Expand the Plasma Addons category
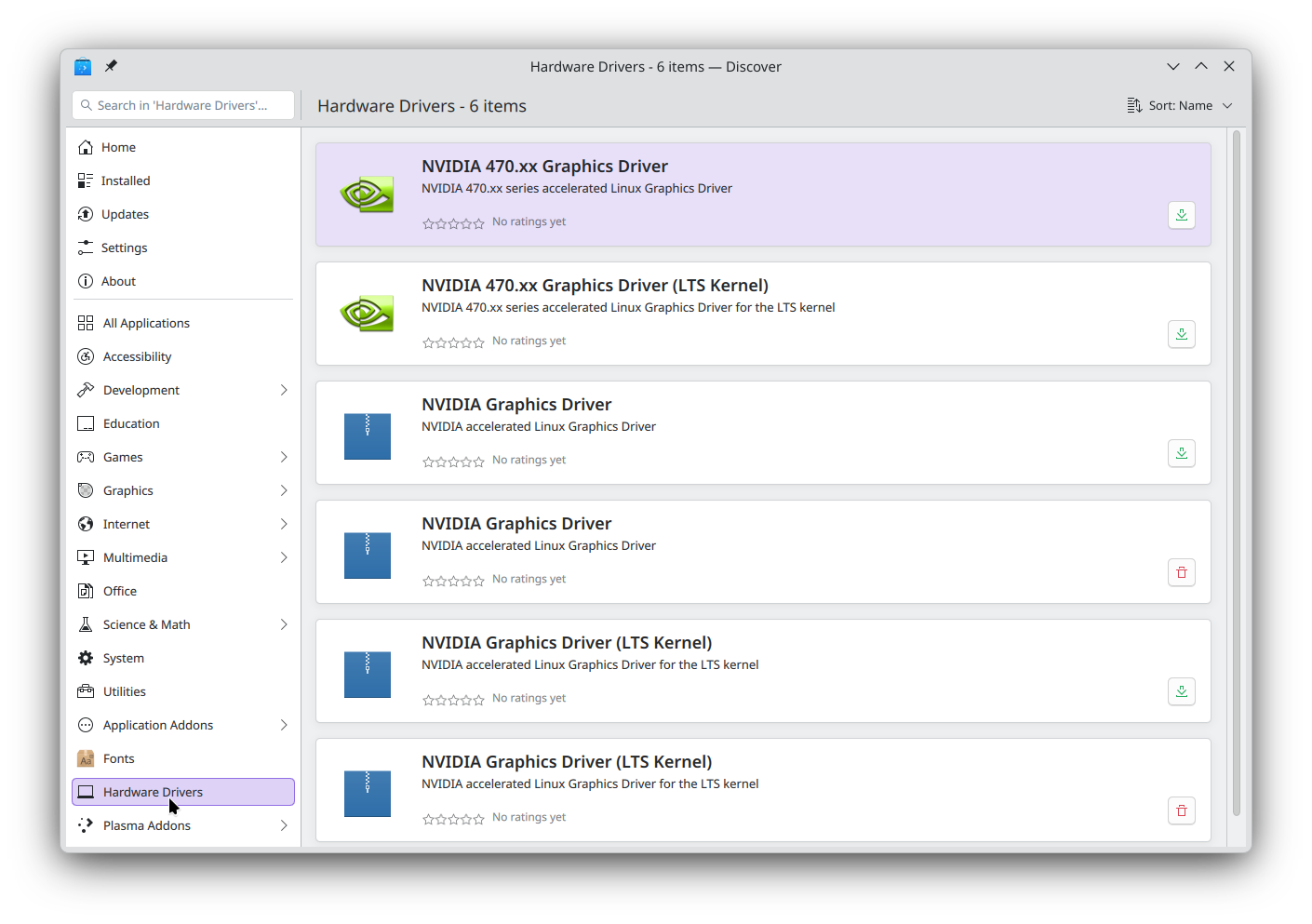The height and width of the screenshot is (924, 1312). point(284,825)
